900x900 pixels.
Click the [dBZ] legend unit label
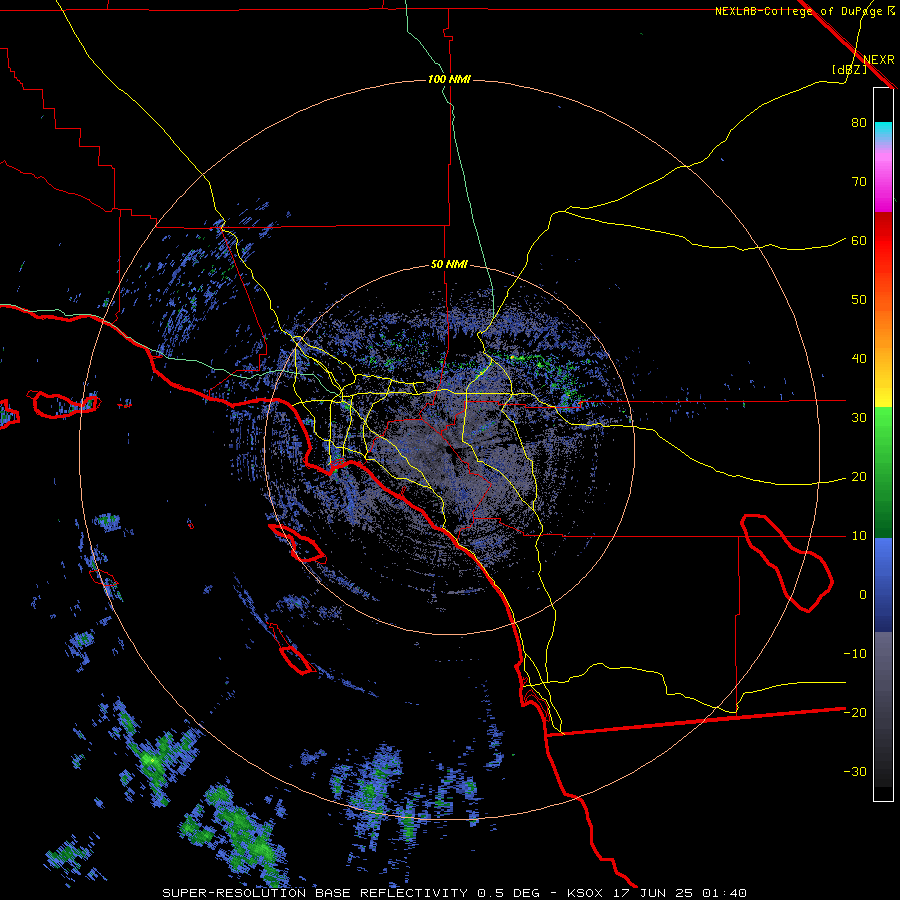tap(849, 69)
